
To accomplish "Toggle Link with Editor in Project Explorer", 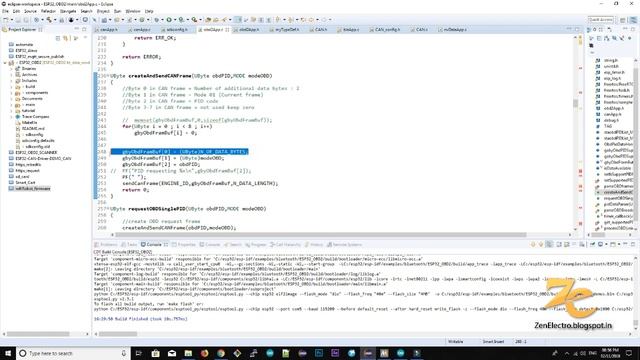I will click(65, 38).
